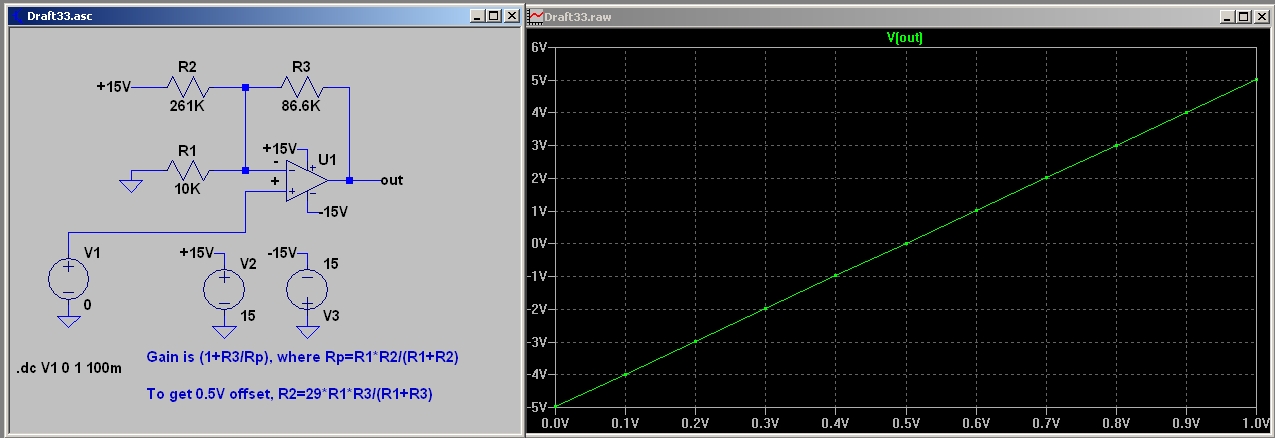Click the ground symbol beneath V1
This screenshot has height=438, width=1275.
[x=68, y=322]
